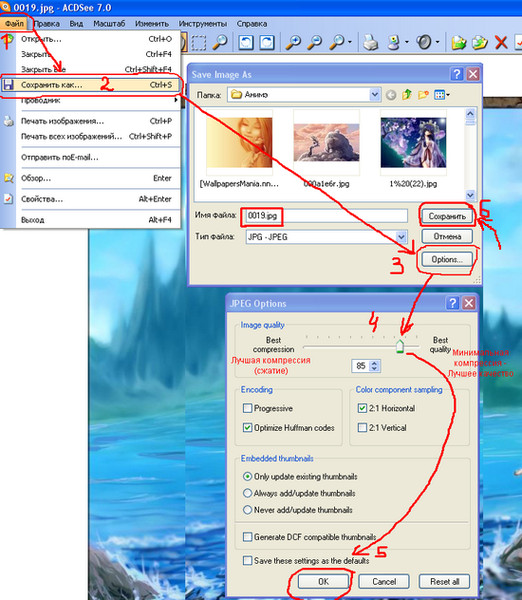Image resolution: width=522 pixels, height=600 pixels.
Task: Click the printer icon in toolbar
Action: [x=370, y=42]
